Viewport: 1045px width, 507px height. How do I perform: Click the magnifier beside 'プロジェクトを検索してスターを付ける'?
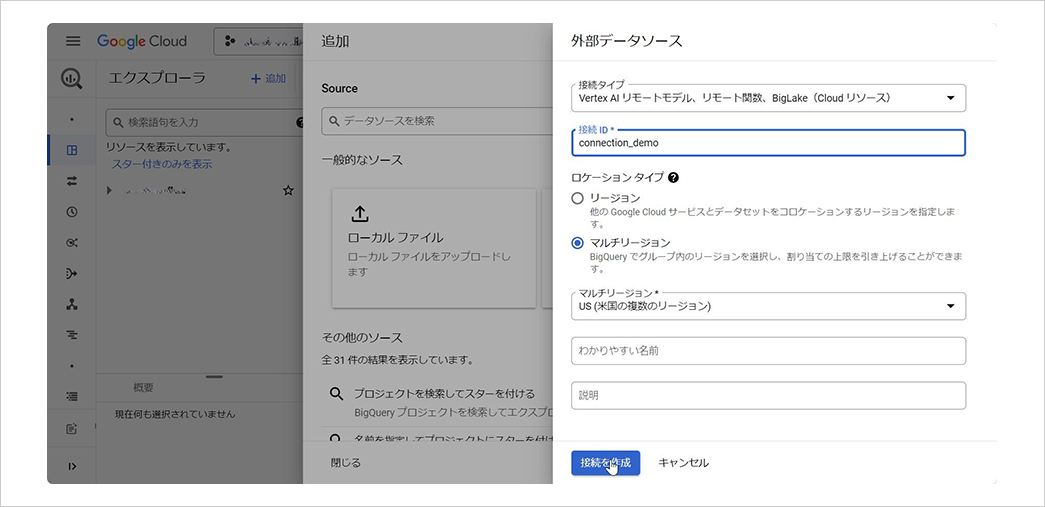337,394
